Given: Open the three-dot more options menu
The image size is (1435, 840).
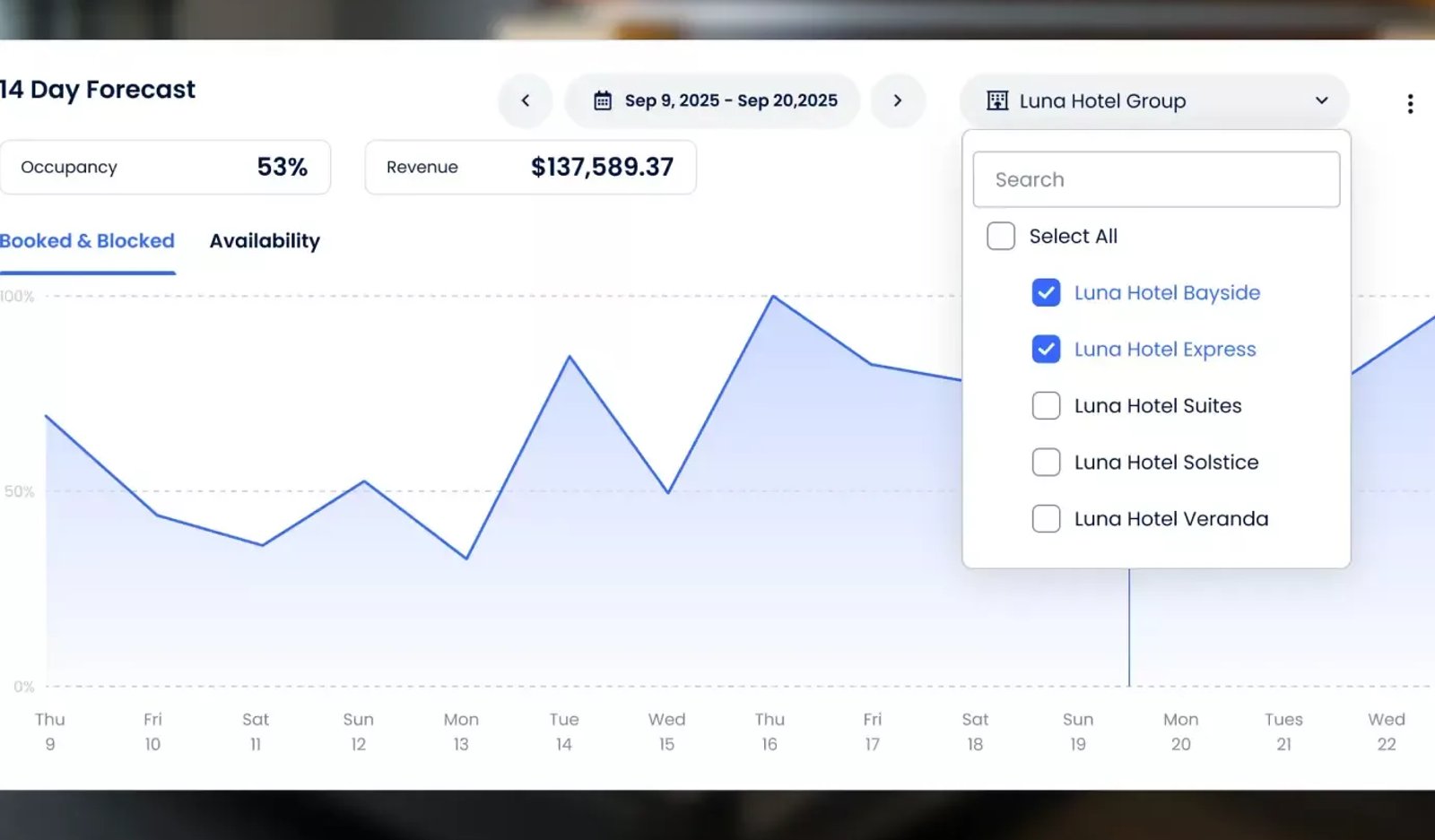Looking at the screenshot, I should [1410, 104].
